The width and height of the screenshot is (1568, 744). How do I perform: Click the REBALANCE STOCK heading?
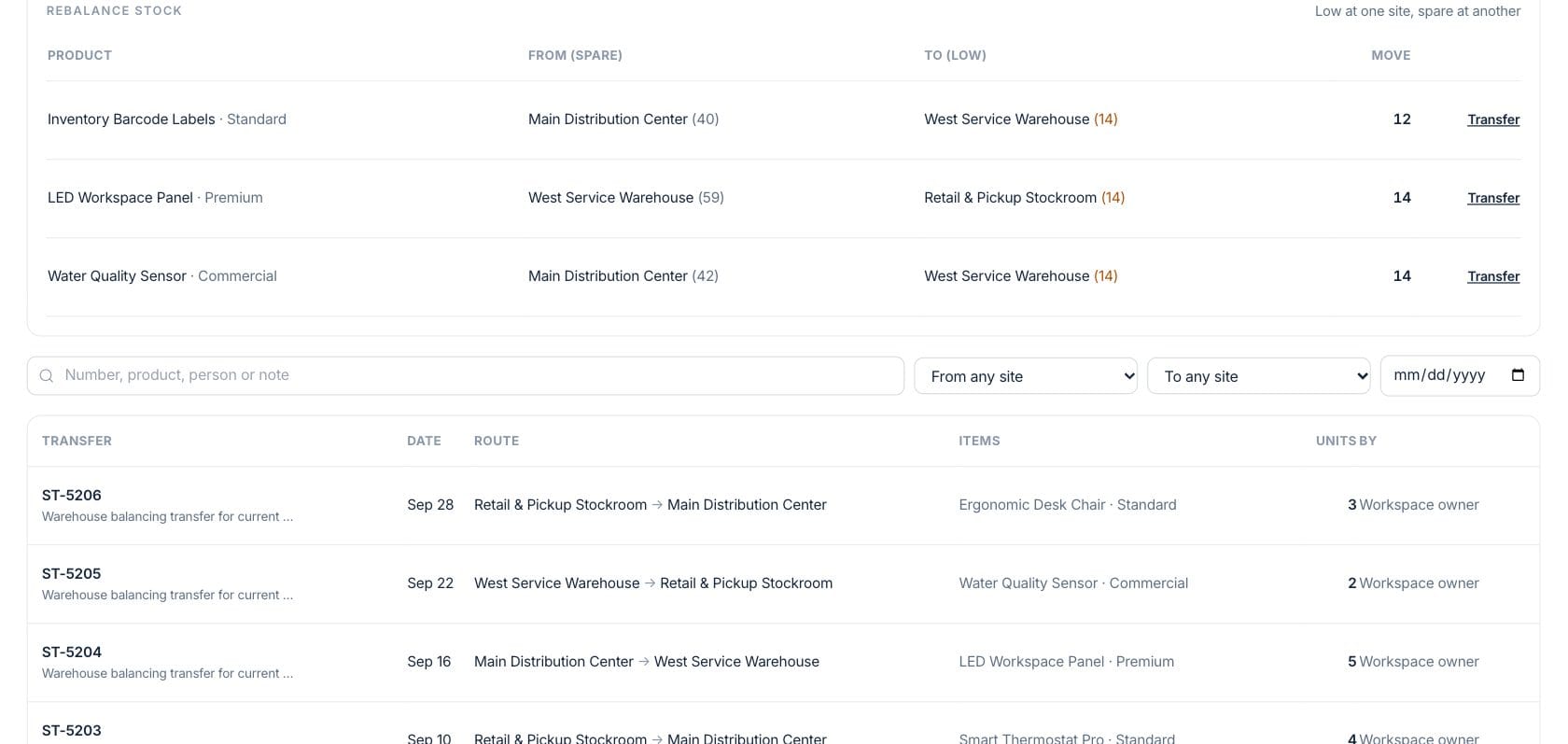coord(114,11)
